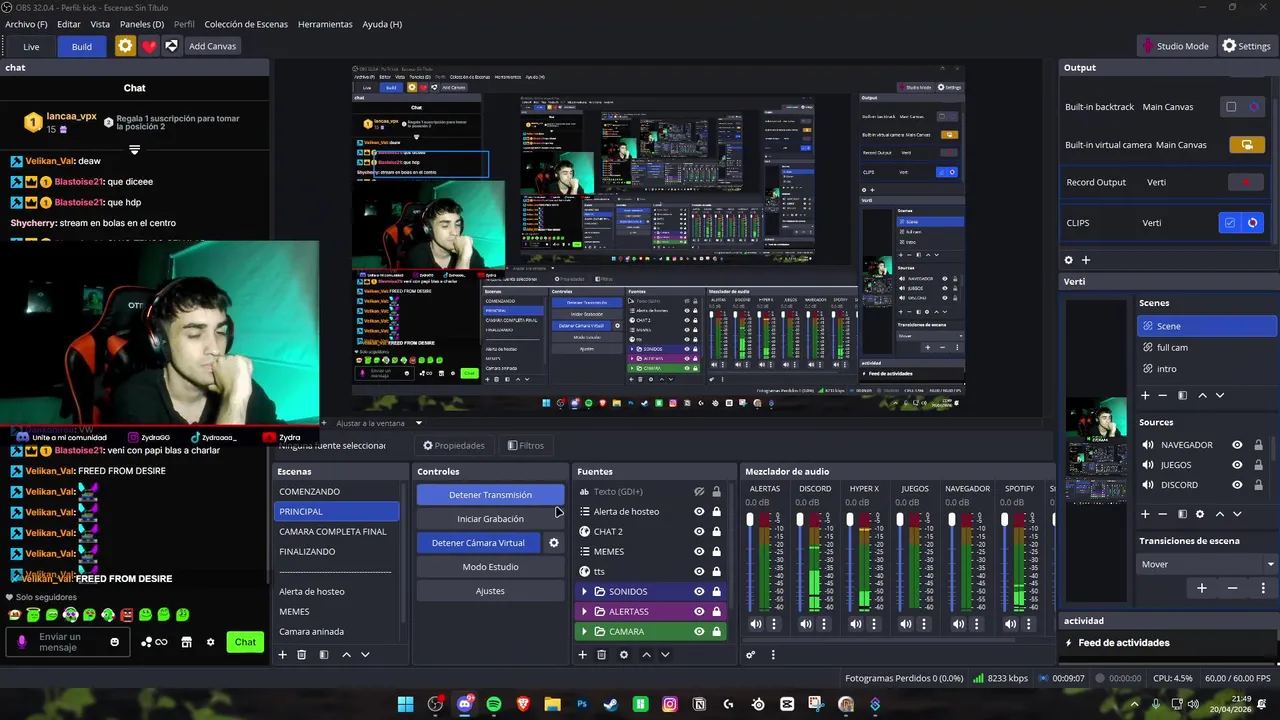
Task: Open chat settings gear icon
Action: click(x=210, y=642)
